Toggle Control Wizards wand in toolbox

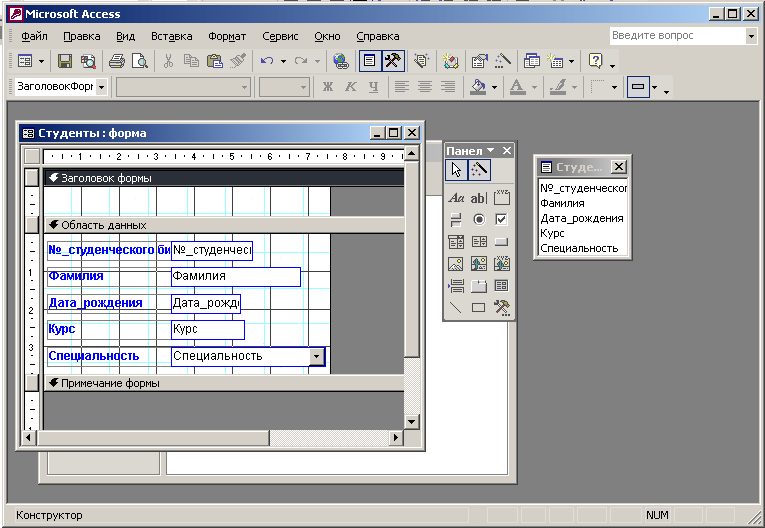(479, 170)
